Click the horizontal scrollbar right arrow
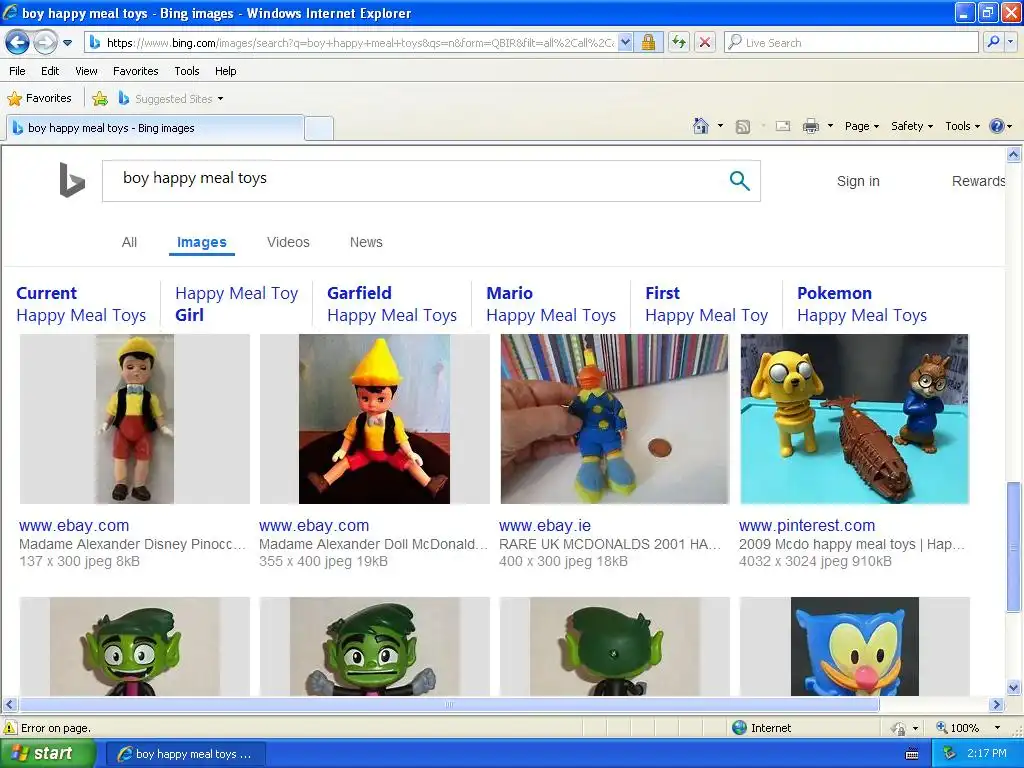1024x768 pixels. [996, 705]
